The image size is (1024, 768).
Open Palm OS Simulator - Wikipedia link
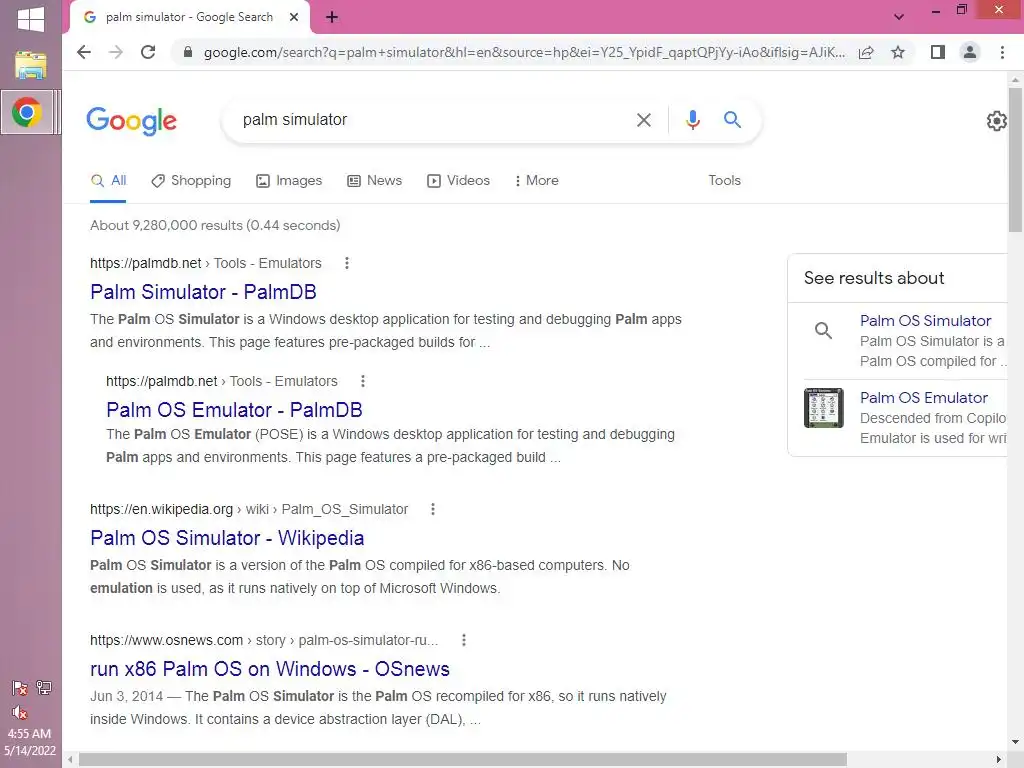point(227,538)
